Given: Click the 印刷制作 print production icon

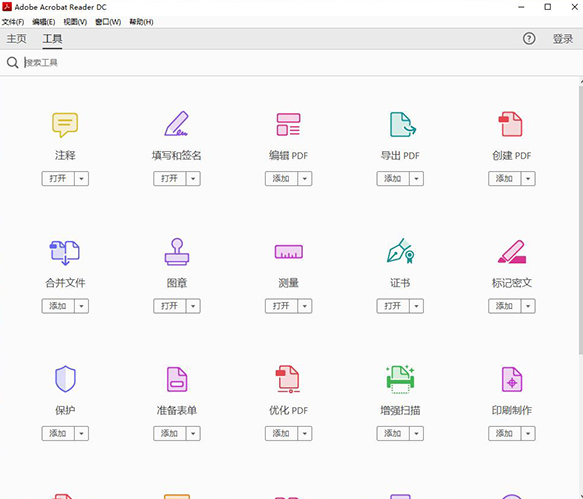Looking at the screenshot, I should [512, 379].
